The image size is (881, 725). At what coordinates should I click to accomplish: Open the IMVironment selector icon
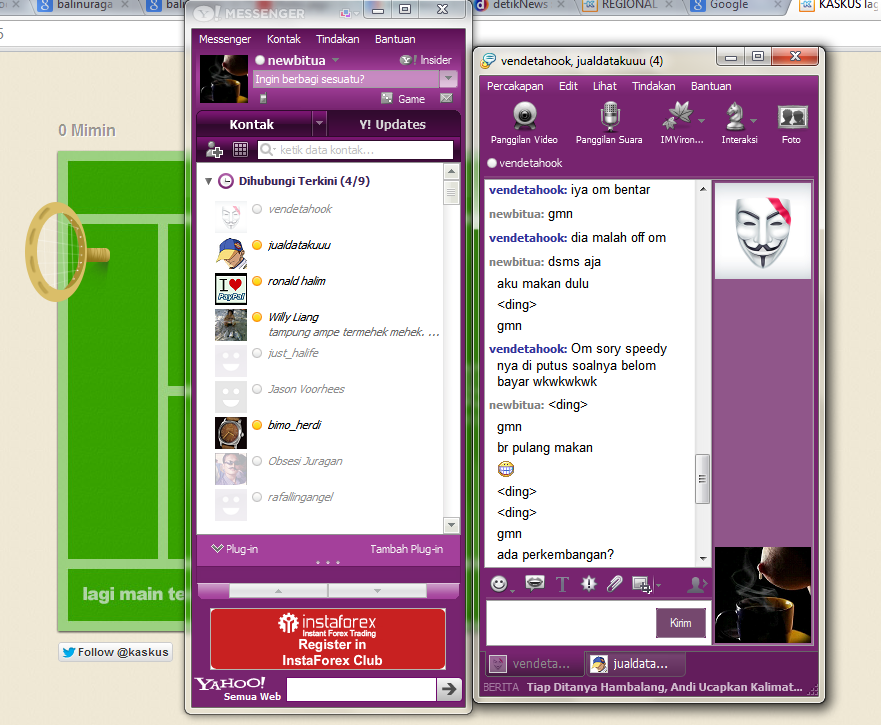tap(678, 115)
